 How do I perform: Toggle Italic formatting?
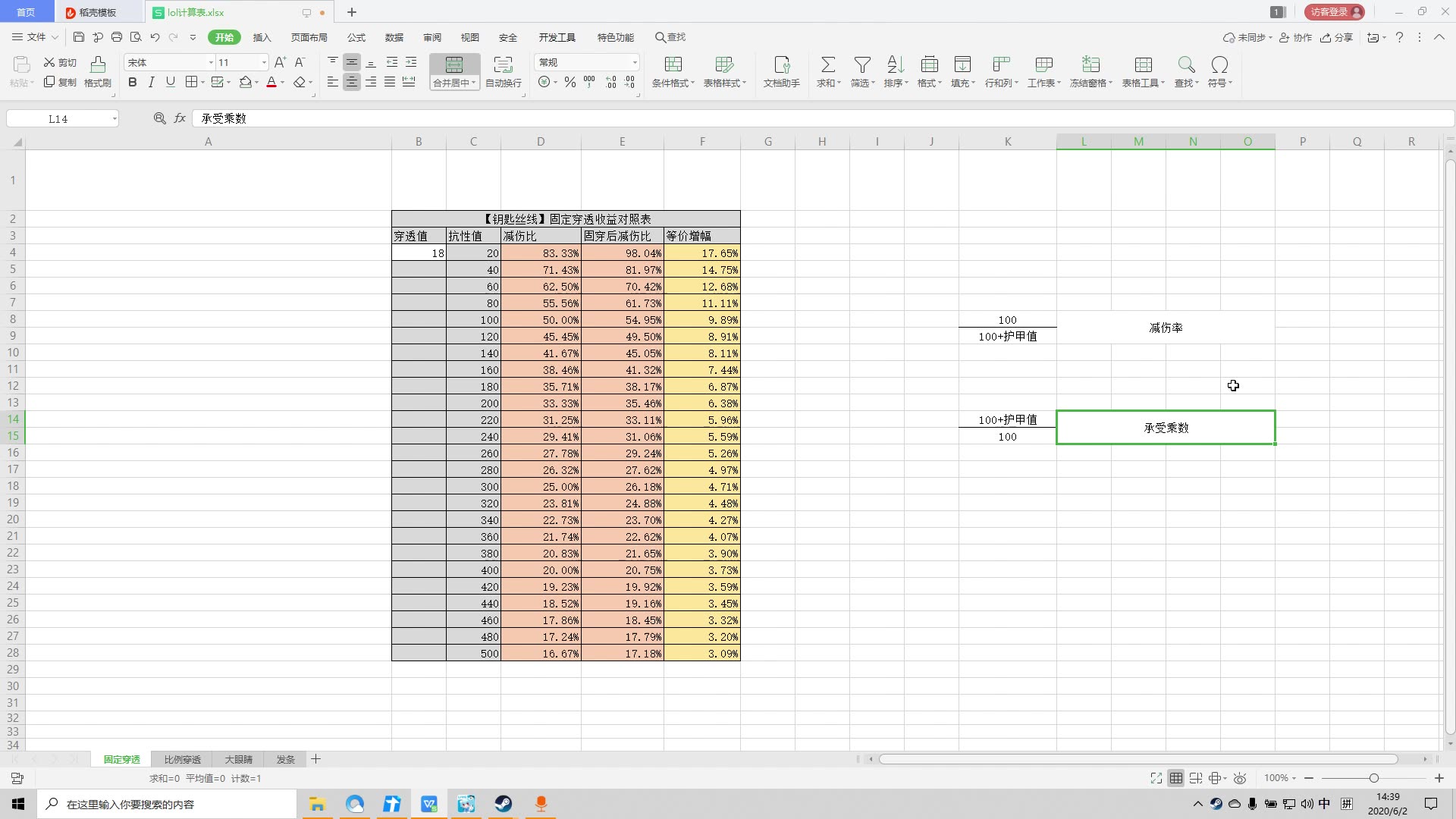pos(151,82)
